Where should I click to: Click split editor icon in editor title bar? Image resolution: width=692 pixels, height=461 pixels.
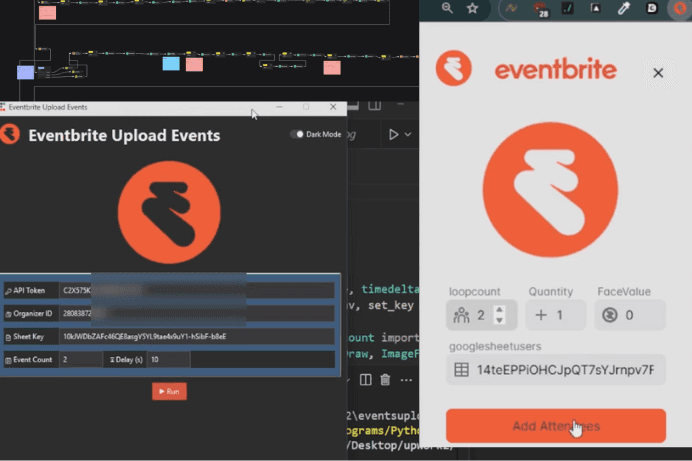tap(375, 106)
